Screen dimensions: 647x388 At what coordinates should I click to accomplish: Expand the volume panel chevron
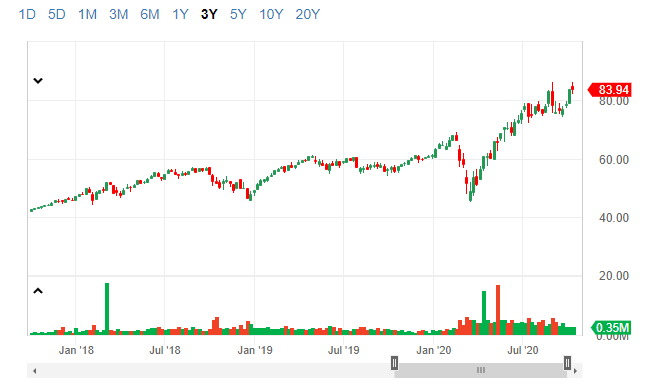[38, 291]
